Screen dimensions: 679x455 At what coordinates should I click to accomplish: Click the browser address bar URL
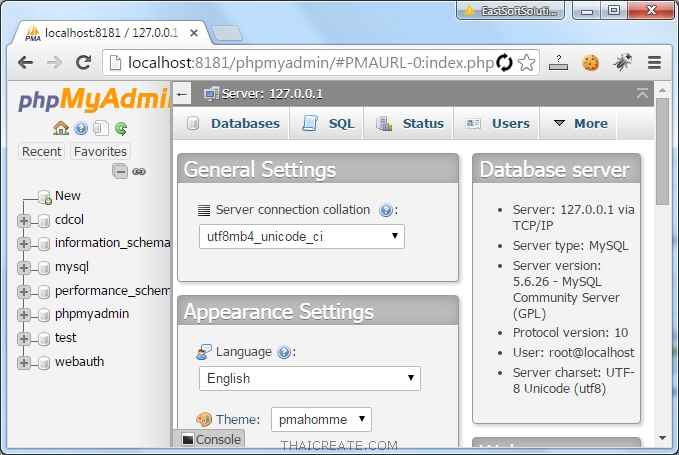click(x=310, y=63)
